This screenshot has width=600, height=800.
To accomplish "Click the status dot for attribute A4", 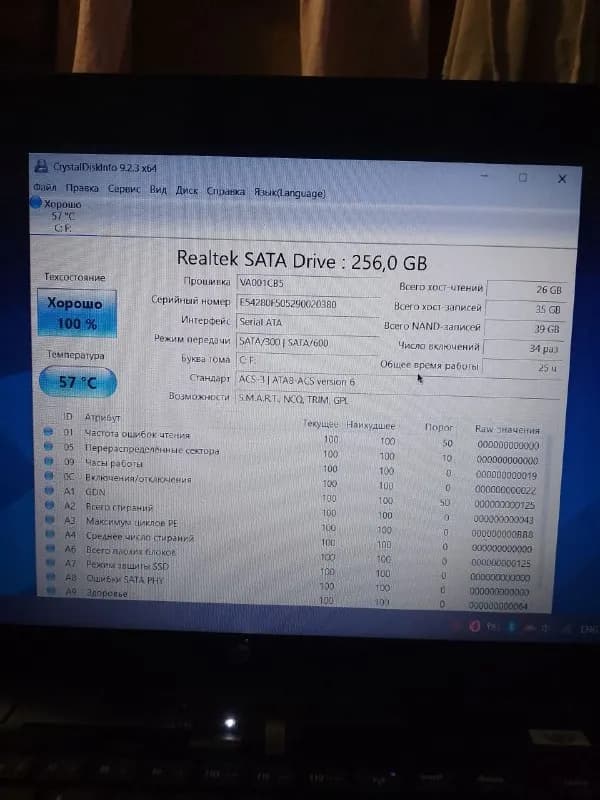I will 51,534.
